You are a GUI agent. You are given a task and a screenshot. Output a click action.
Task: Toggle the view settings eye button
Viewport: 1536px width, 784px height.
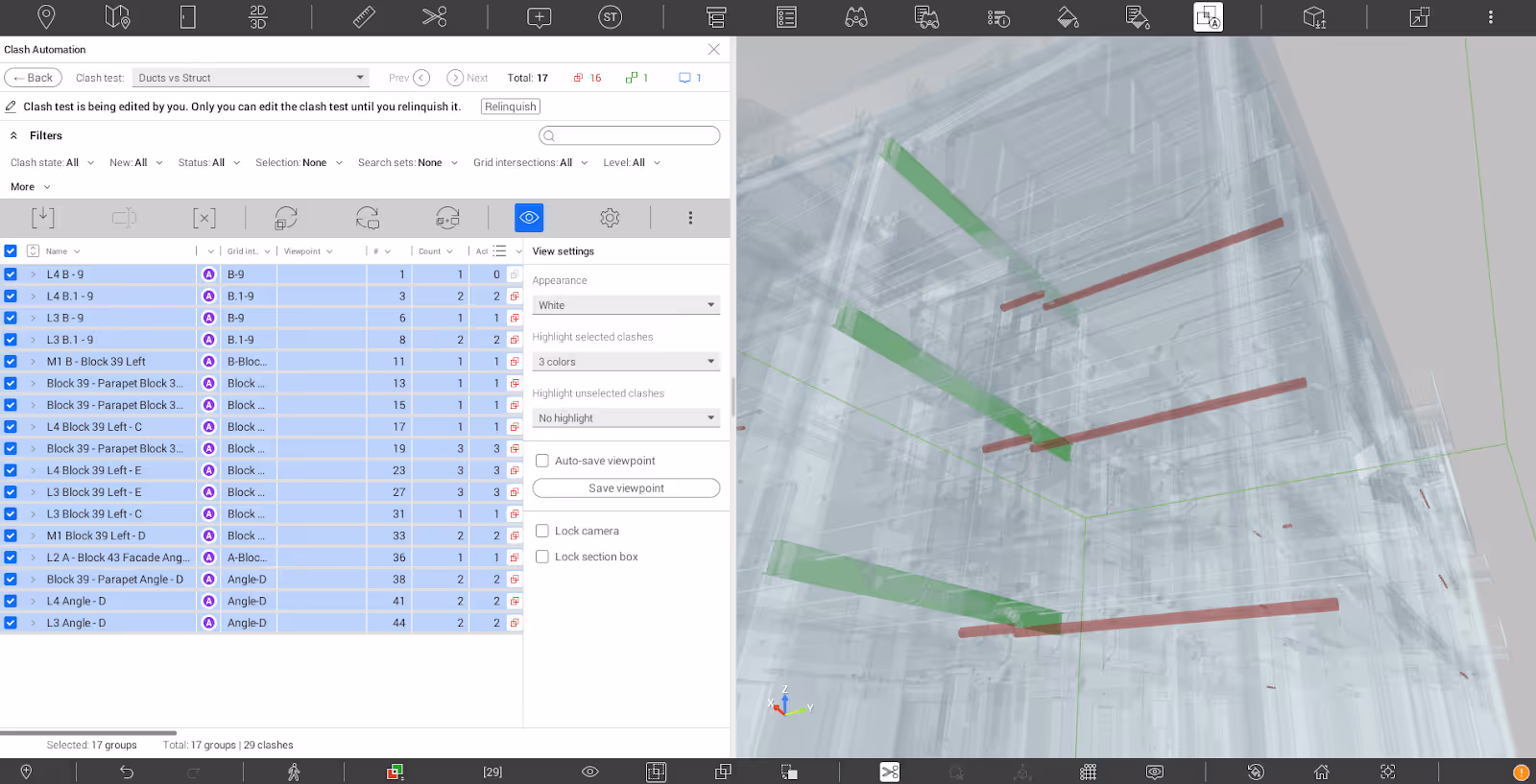point(529,218)
